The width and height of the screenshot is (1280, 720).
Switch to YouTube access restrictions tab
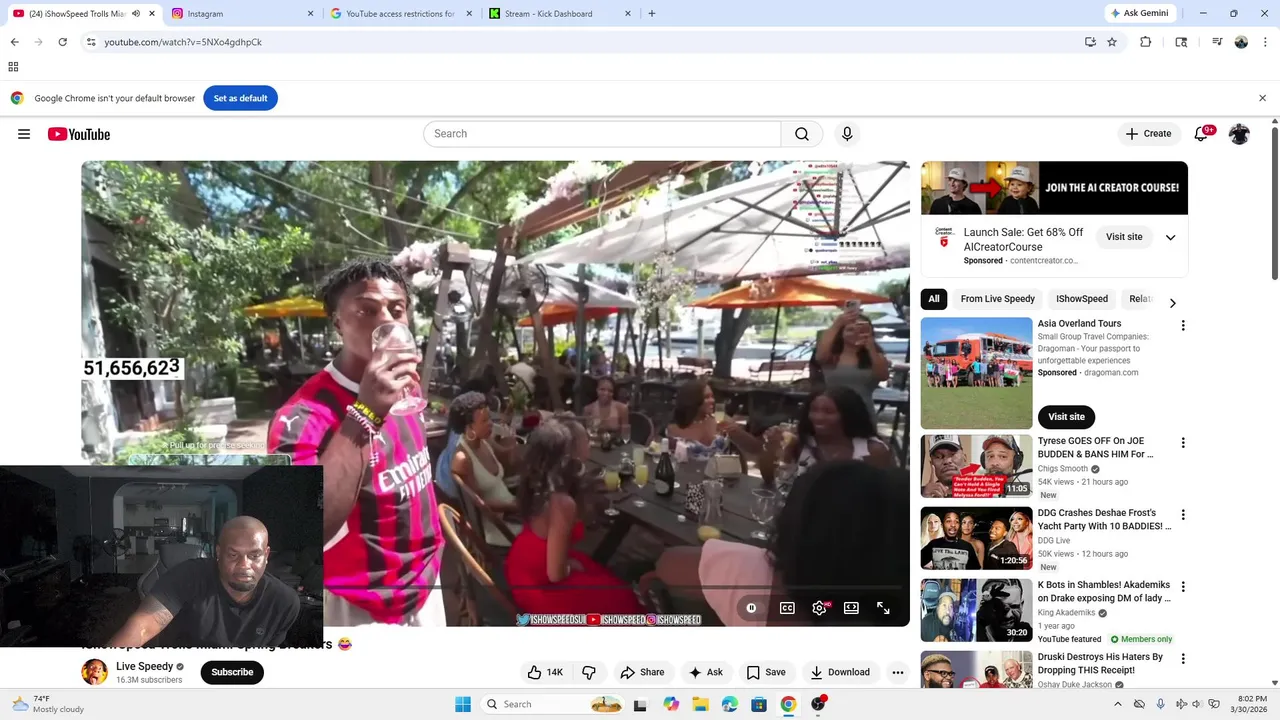(x=399, y=14)
